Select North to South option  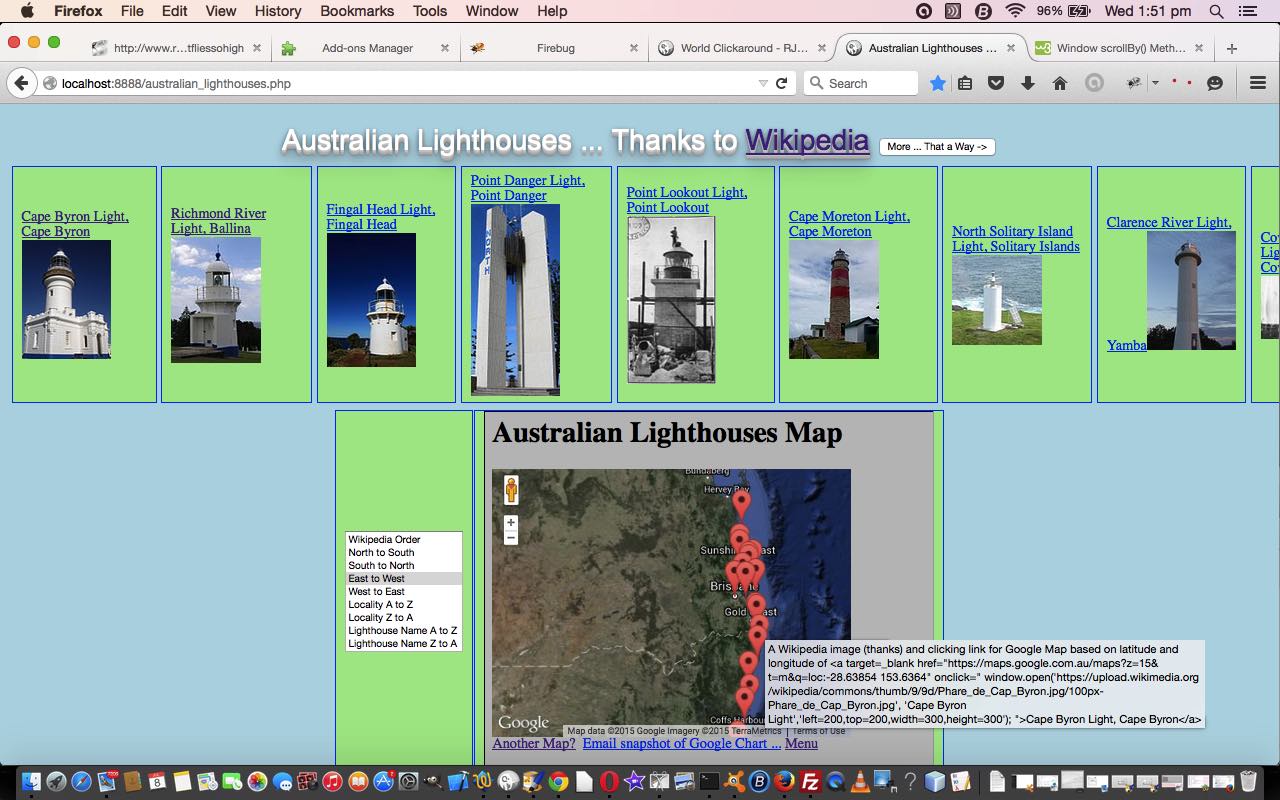404,552
